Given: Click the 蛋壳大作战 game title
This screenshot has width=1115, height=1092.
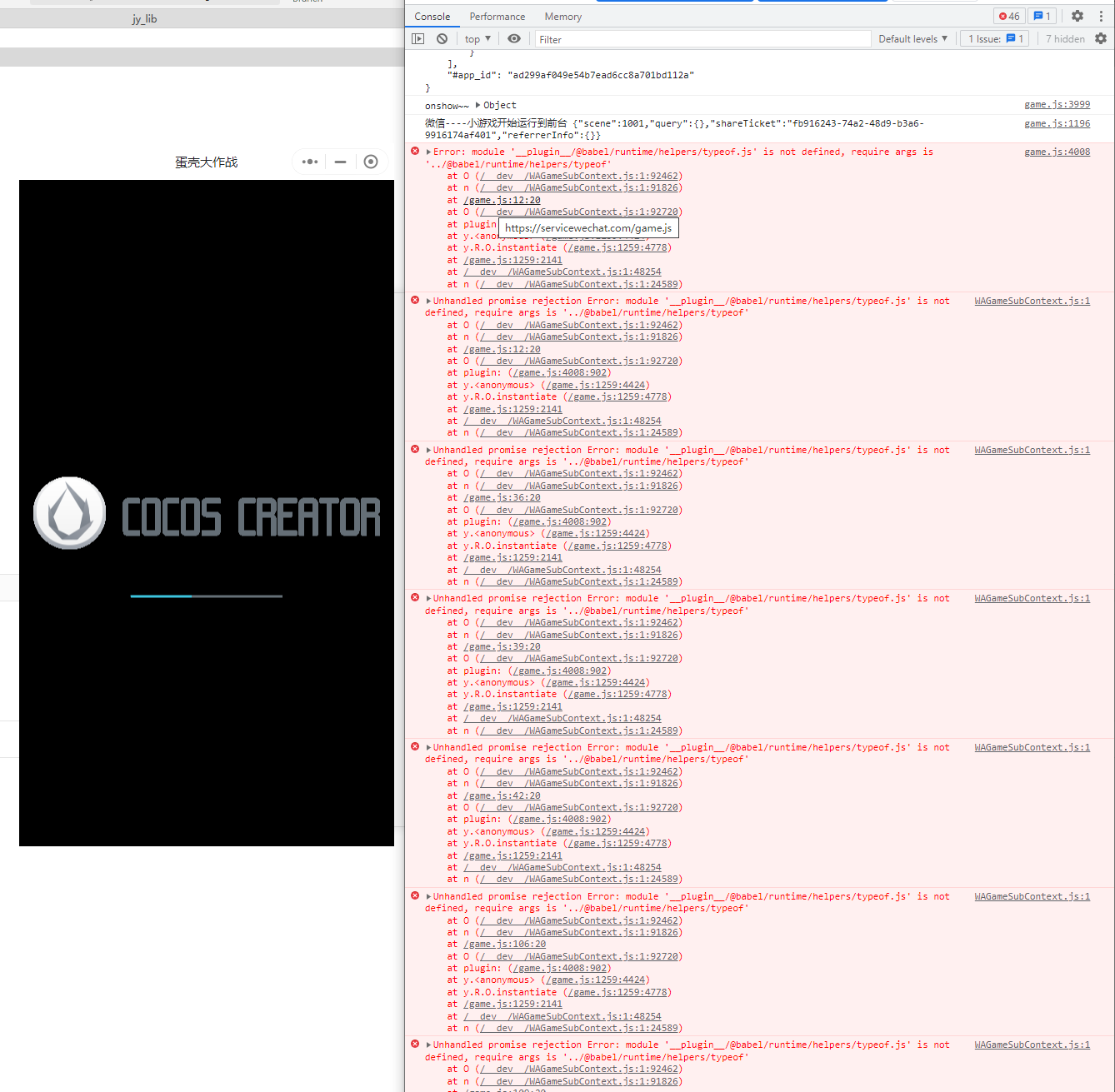Looking at the screenshot, I should click(206, 162).
